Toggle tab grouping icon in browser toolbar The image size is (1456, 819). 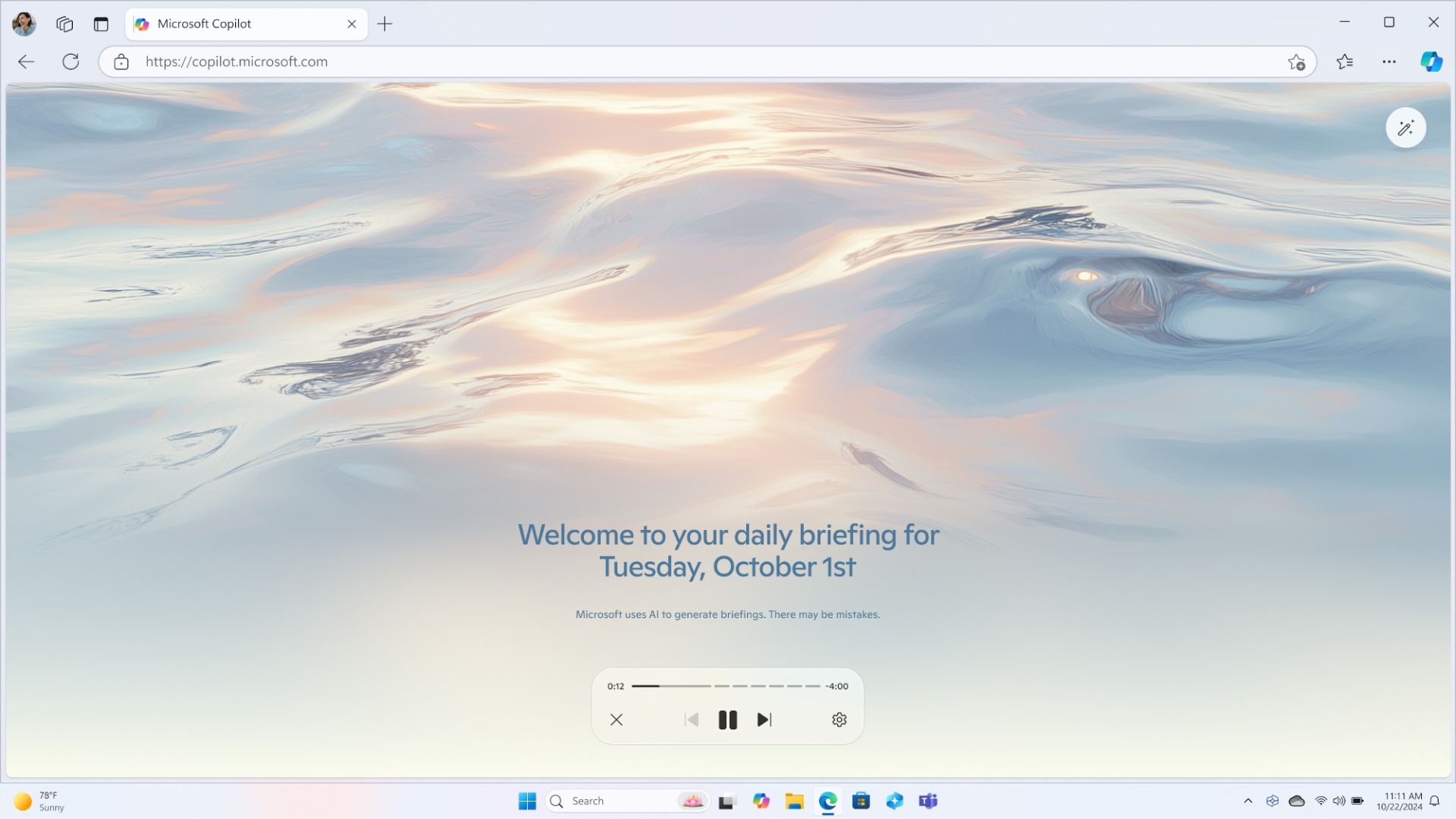(x=62, y=22)
